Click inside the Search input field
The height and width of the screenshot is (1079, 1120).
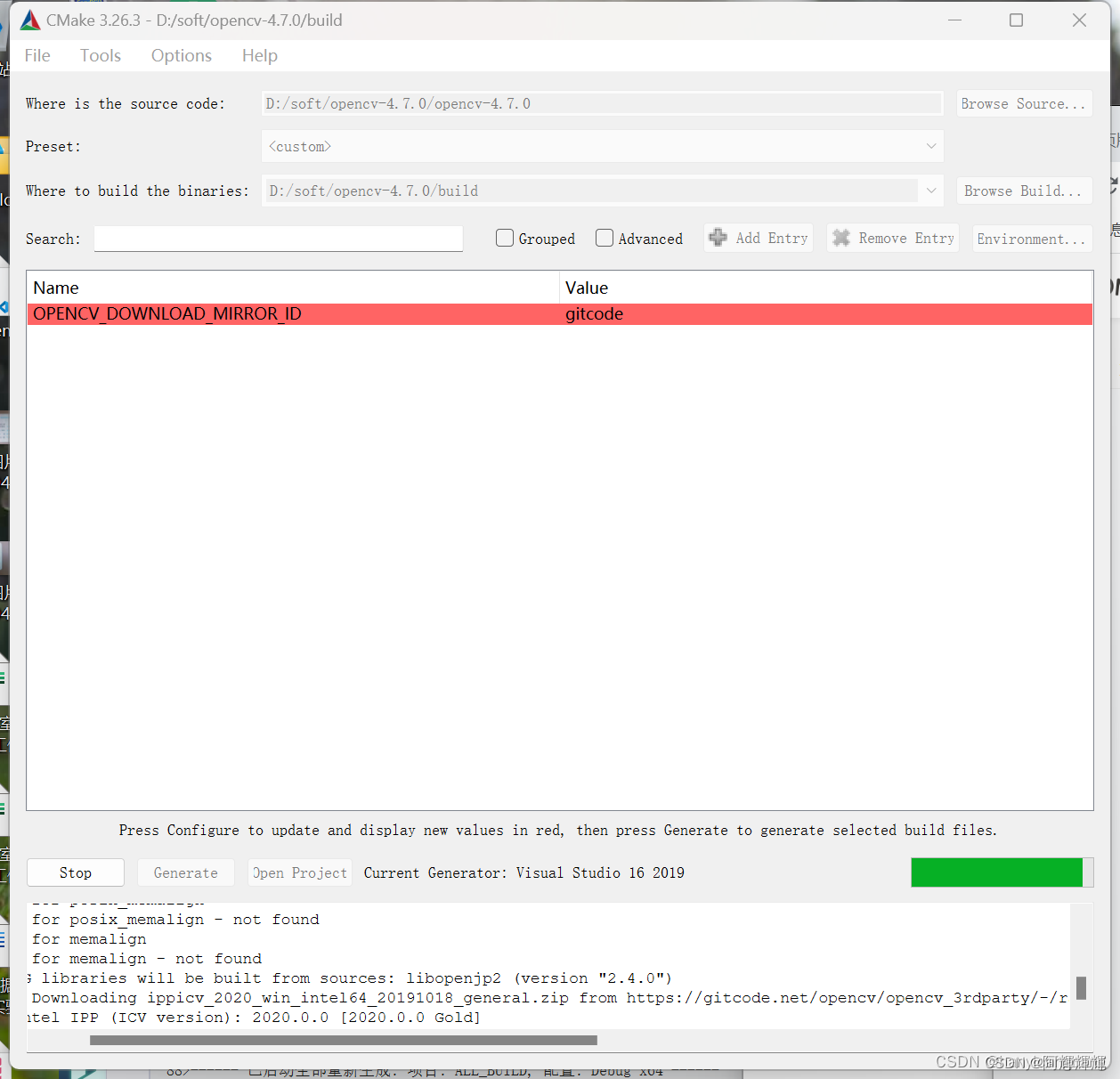278,239
